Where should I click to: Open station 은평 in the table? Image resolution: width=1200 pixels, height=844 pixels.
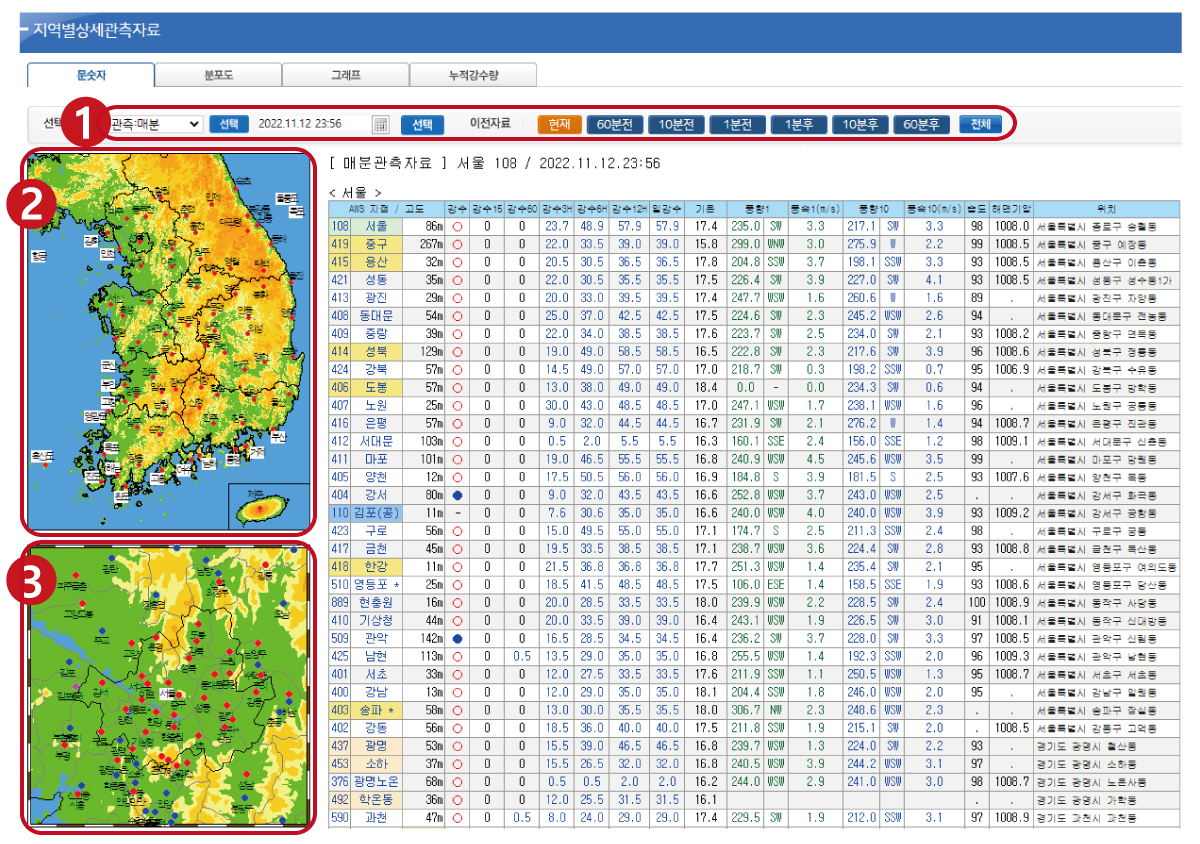pos(376,423)
